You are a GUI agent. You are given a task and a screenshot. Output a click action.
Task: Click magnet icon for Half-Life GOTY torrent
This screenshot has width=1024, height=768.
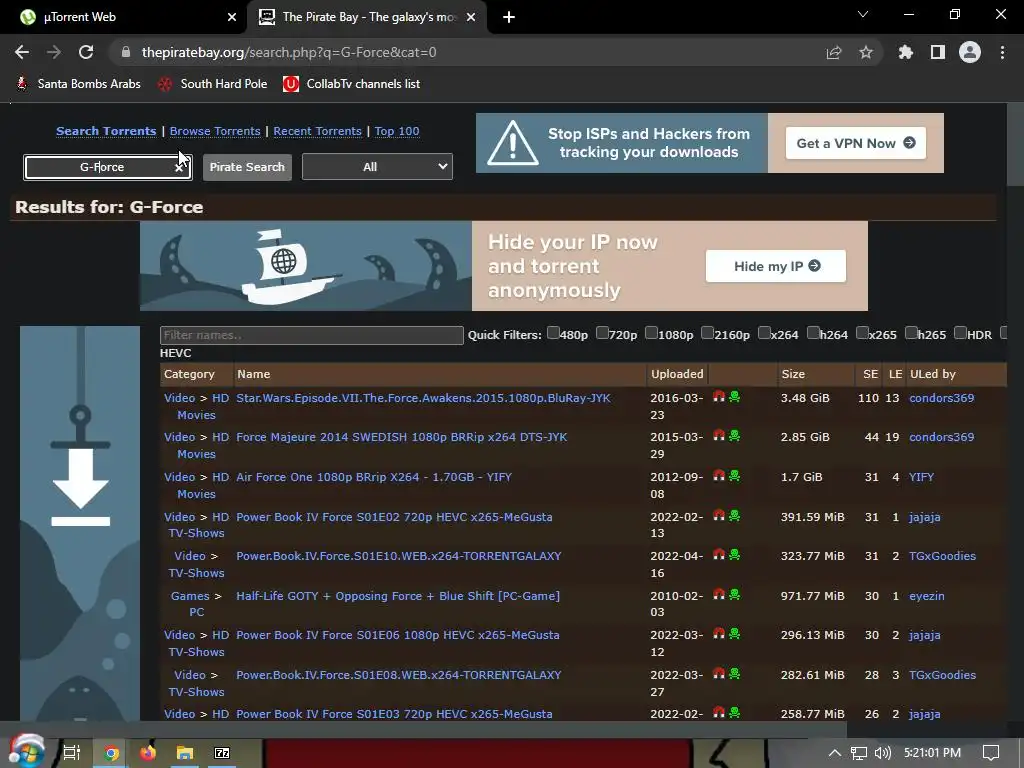[719, 594]
